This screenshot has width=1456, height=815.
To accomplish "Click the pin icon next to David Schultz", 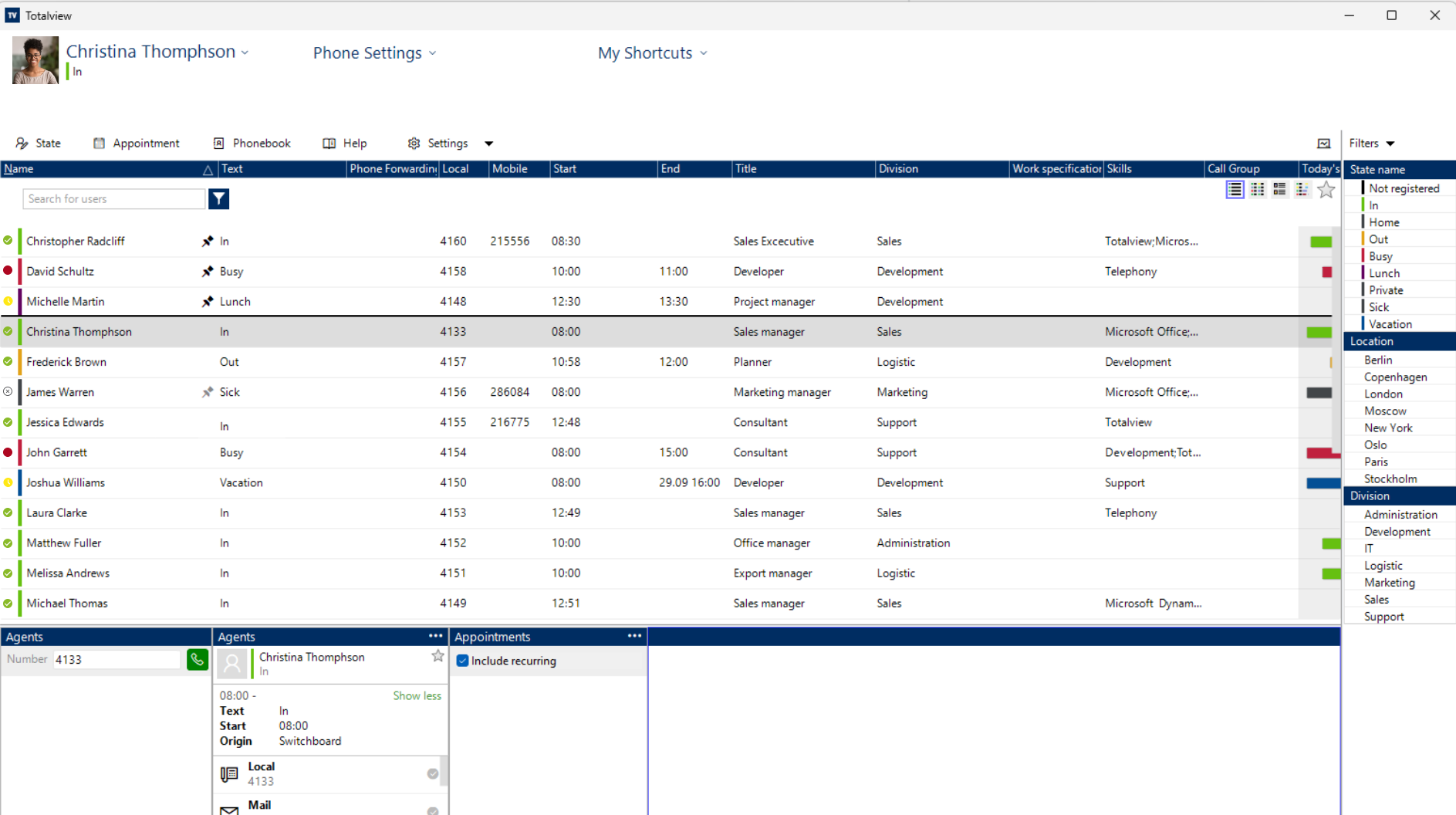I will click(208, 272).
